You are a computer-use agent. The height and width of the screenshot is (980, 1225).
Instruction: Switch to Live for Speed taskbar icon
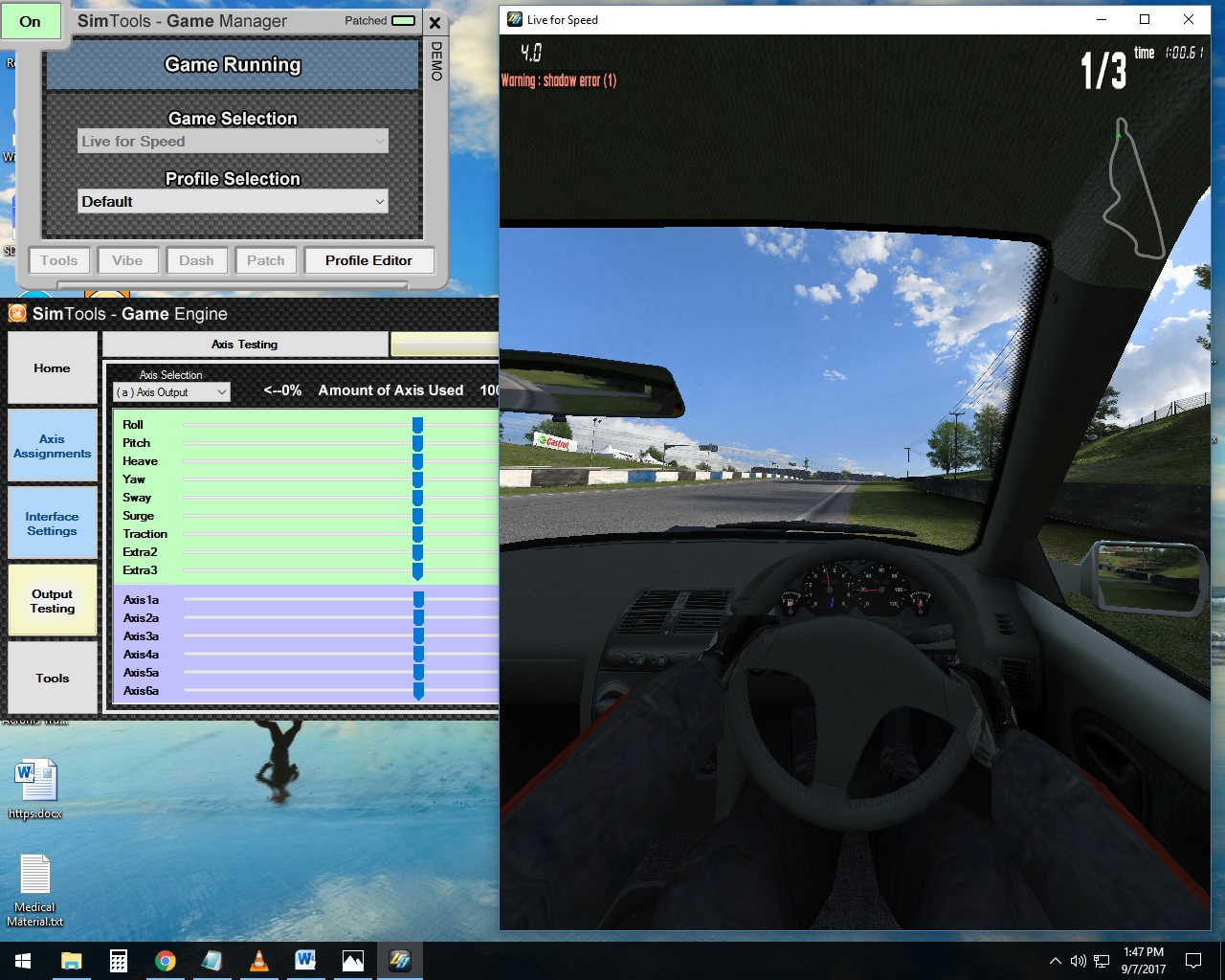[399, 961]
